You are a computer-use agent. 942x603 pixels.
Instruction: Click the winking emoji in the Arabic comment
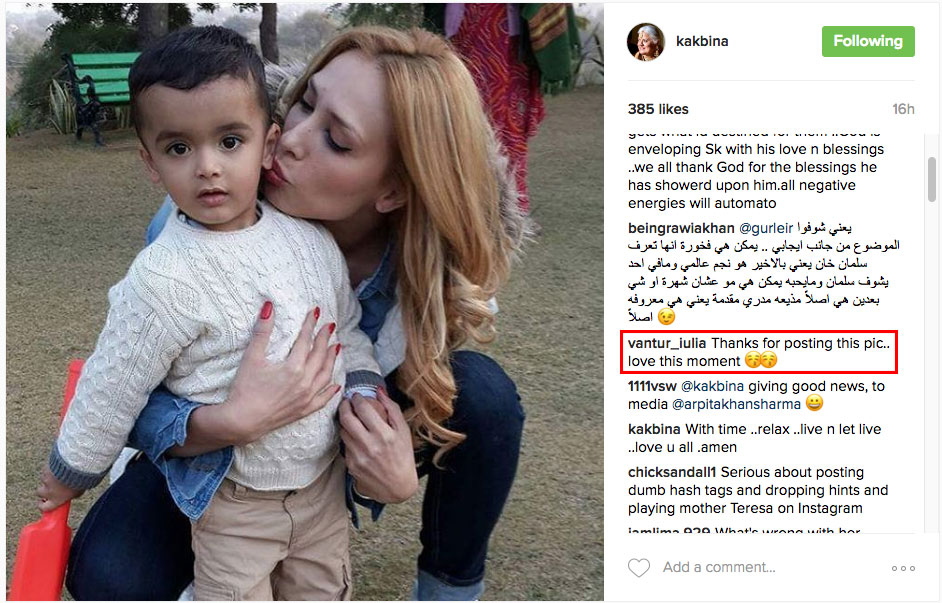tap(666, 317)
